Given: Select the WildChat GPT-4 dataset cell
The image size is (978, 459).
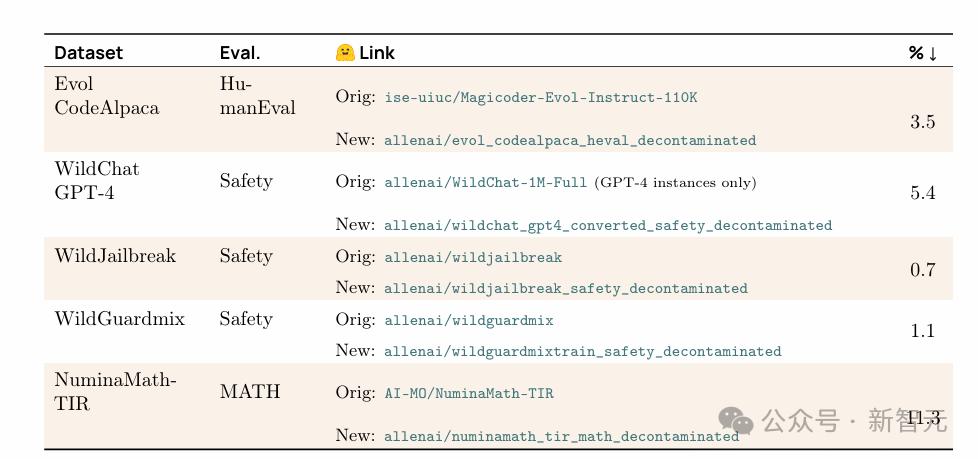Looking at the screenshot, I should tap(97, 181).
